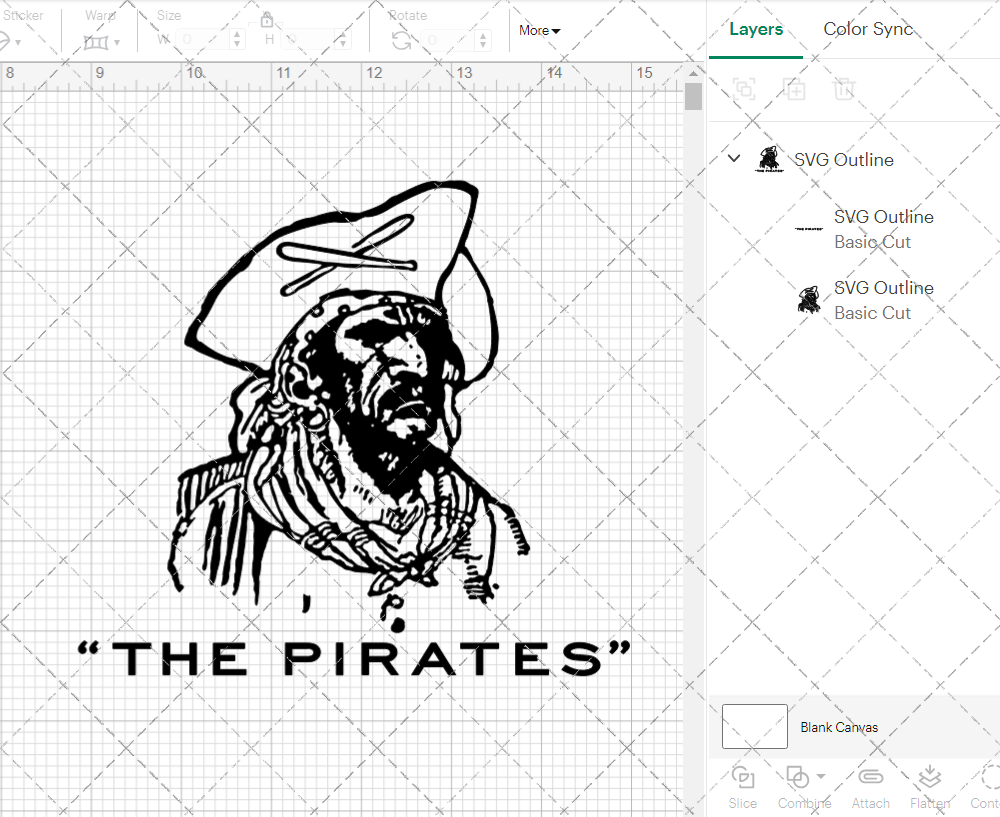Click the scrollbar up arrow
This screenshot has height=817, width=1000.
click(x=693, y=73)
